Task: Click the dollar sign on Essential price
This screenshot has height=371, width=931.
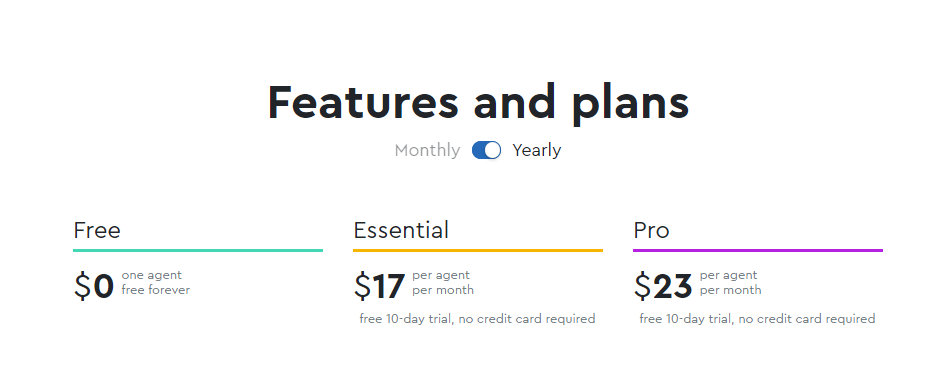Action: coord(362,286)
